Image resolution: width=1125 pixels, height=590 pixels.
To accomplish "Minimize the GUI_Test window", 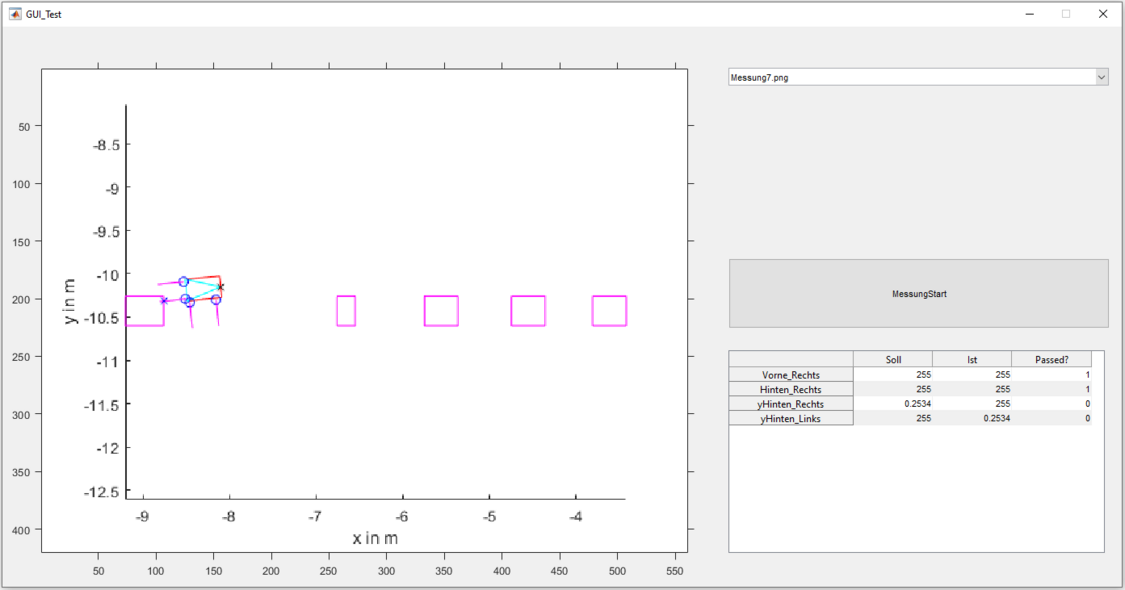I will tap(1029, 14).
